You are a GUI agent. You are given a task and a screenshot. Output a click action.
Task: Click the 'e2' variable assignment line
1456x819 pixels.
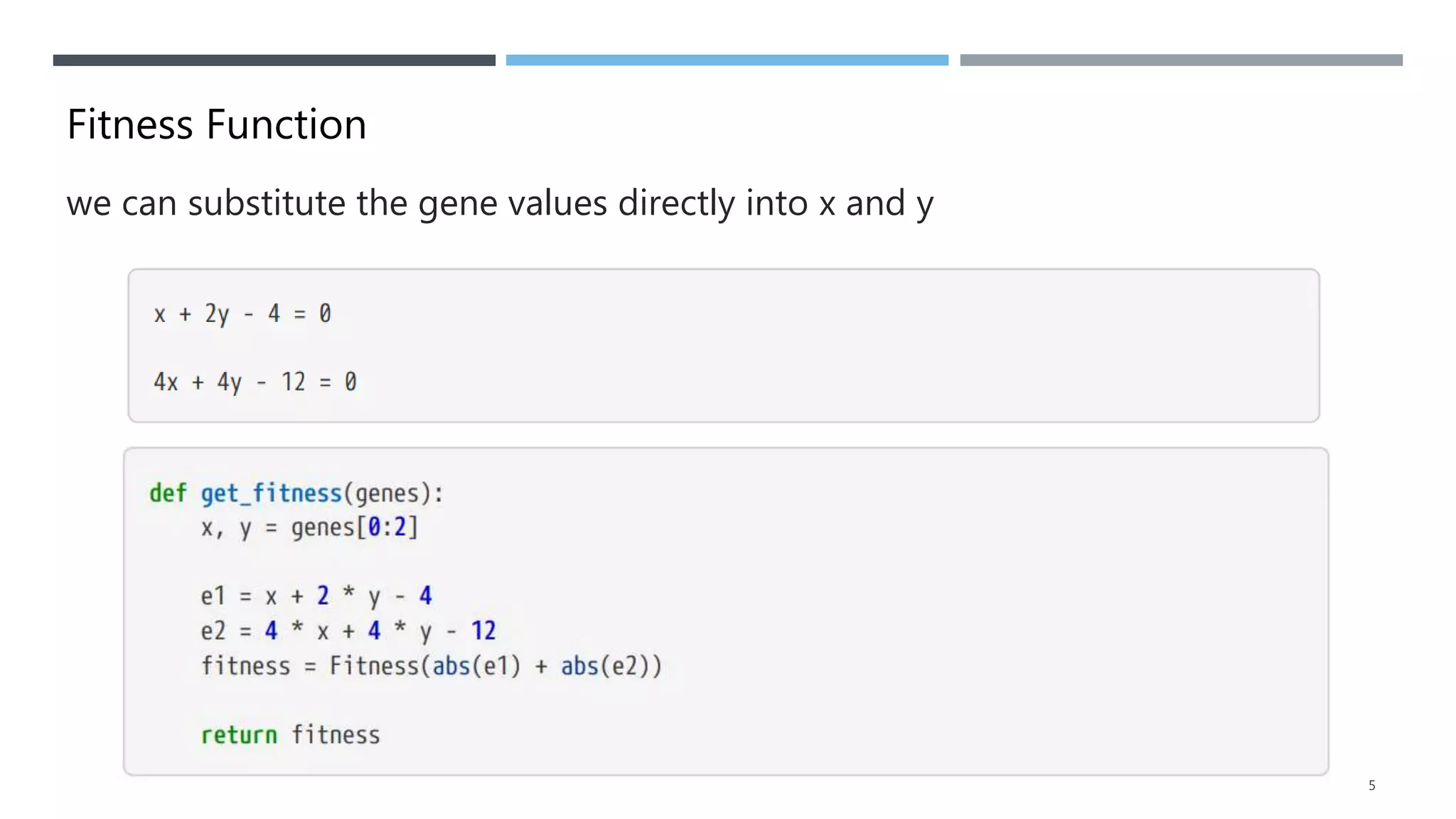click(x=348, y=631)
